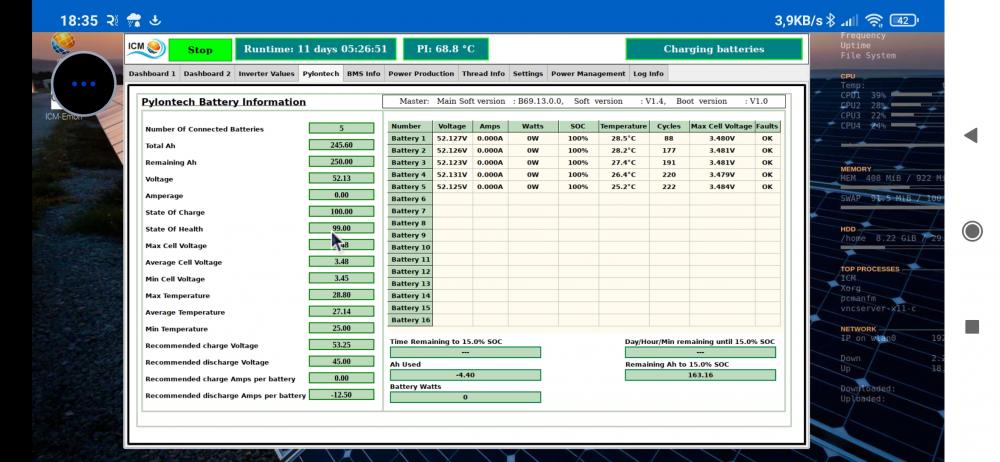Image resolution: width=1000 pixels, height=462 pixels.
Task: Click the Number Of Connected Batteries field
Action: 341,128
